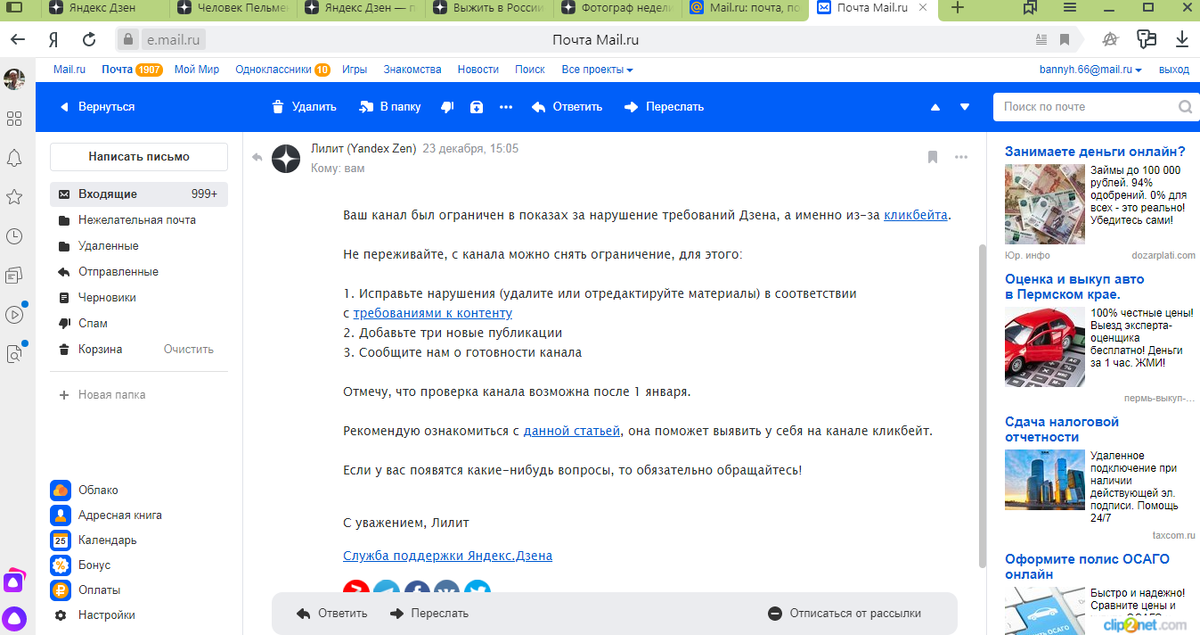The image size is (1200, 635).
Task: Click the archive box icon in mail toolbar
Action: (x=476, y=107)
